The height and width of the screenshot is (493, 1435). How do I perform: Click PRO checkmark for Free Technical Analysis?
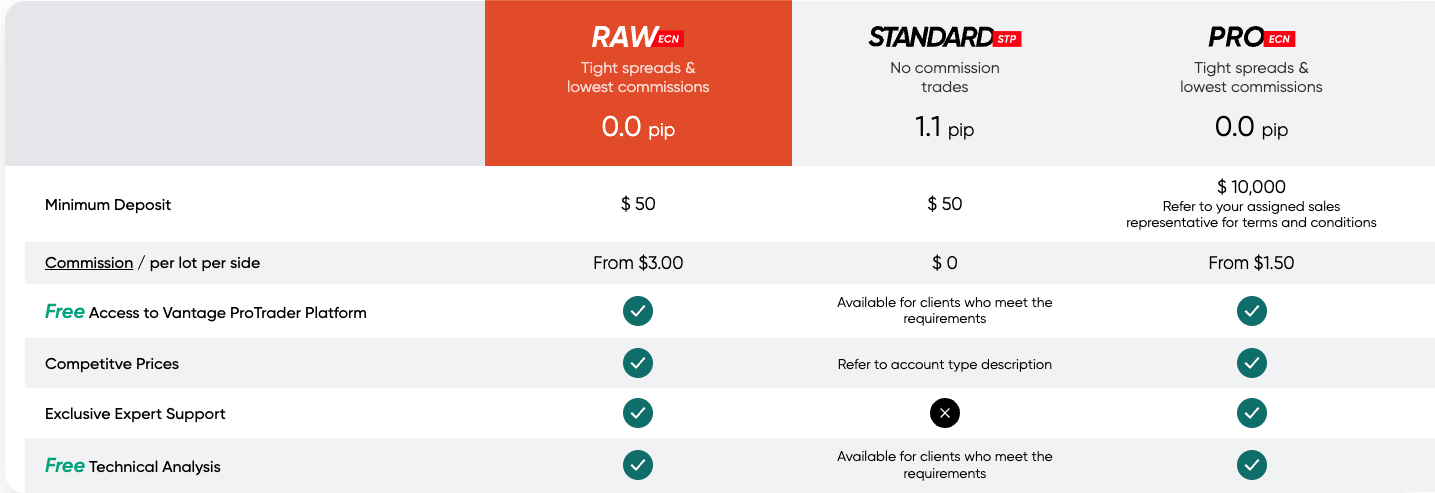1251,464
